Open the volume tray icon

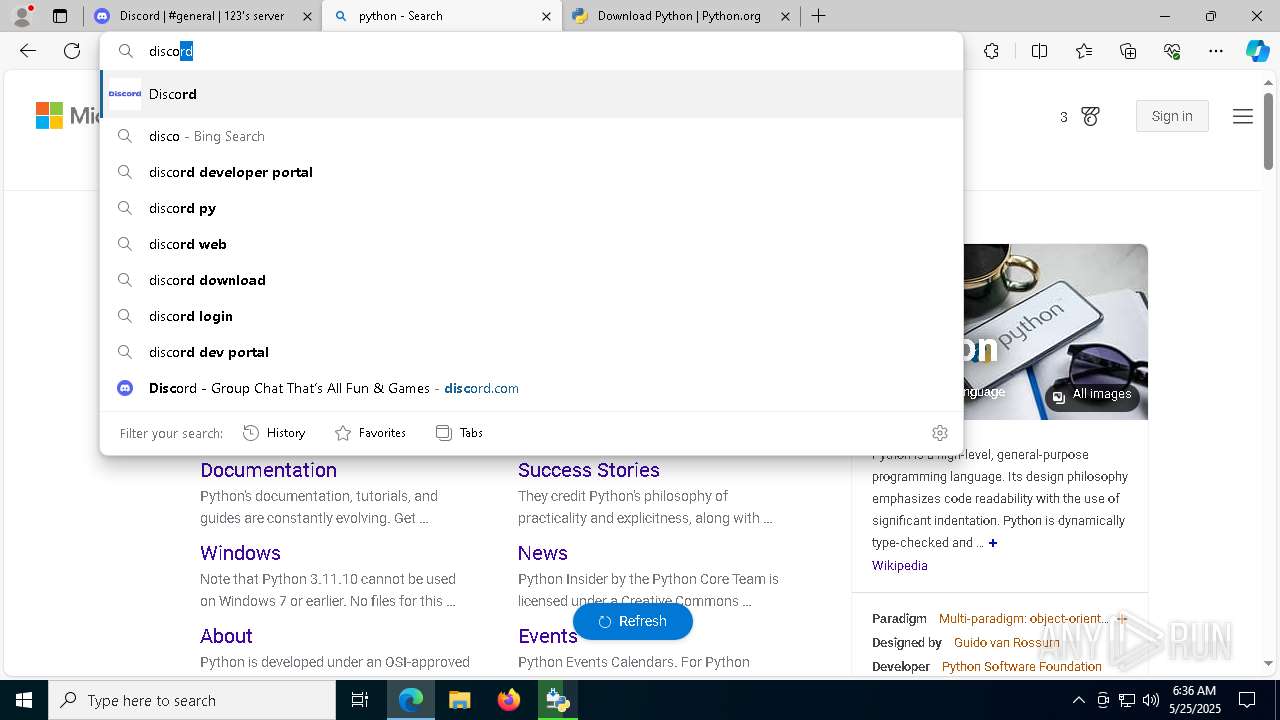click(1150, 700)
